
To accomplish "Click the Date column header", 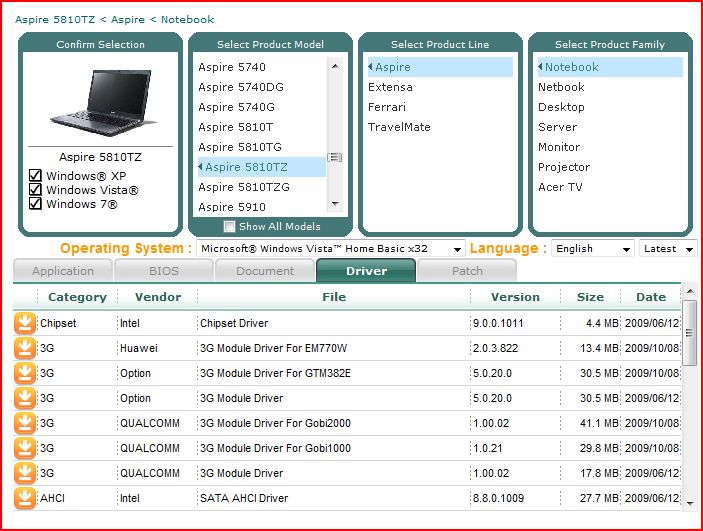I will pyautogui.click(x=651, y=297).
